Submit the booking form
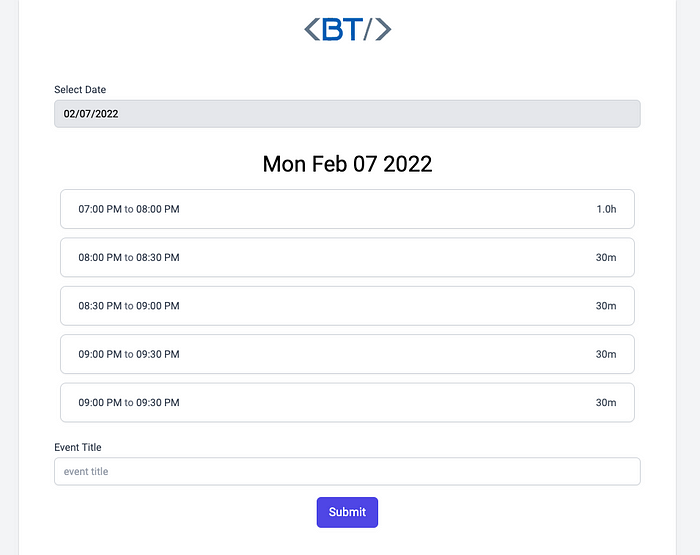This screenshot has width=700, height=555. 347,512
